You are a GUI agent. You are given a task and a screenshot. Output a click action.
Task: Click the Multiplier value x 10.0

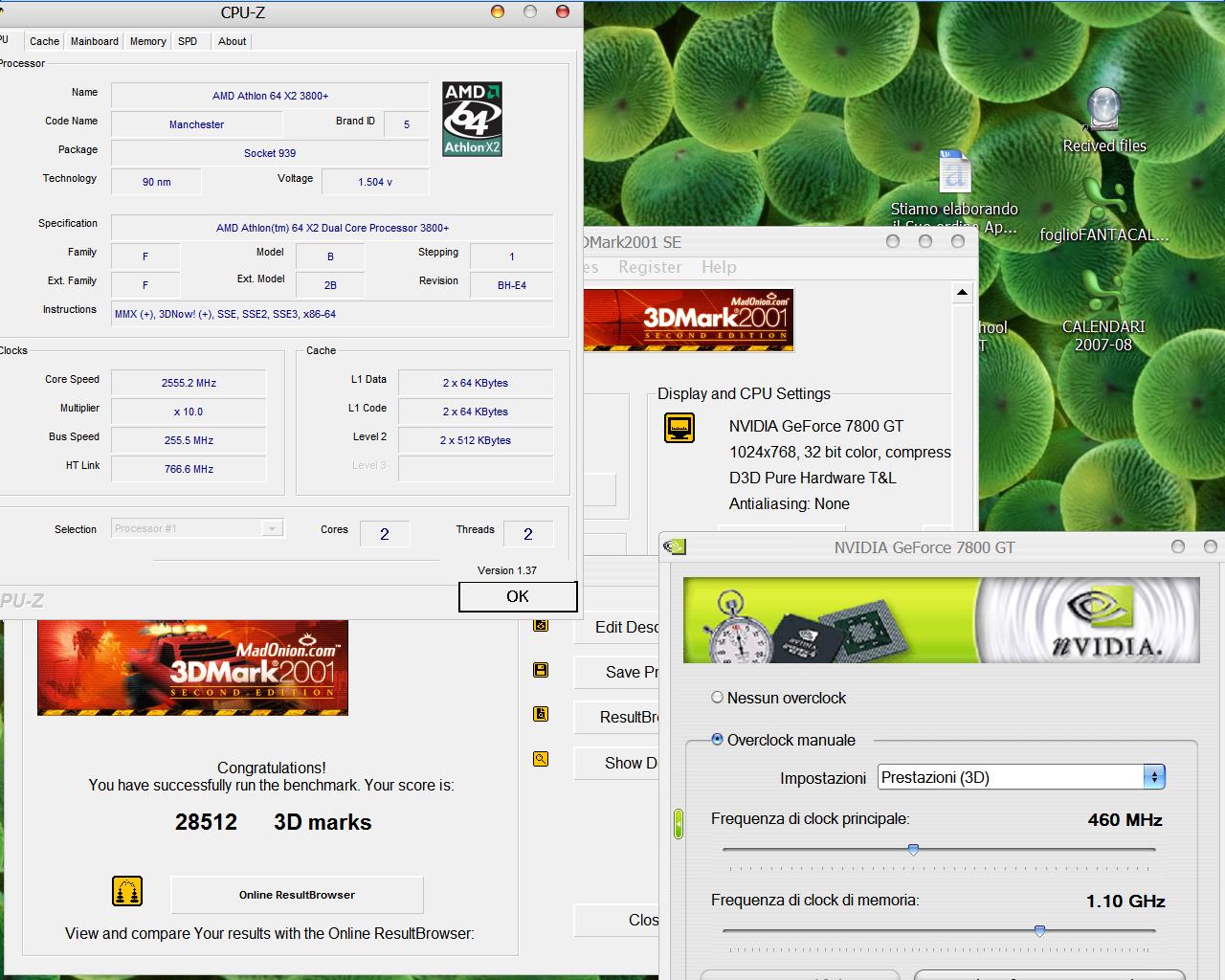click(189, 412)
